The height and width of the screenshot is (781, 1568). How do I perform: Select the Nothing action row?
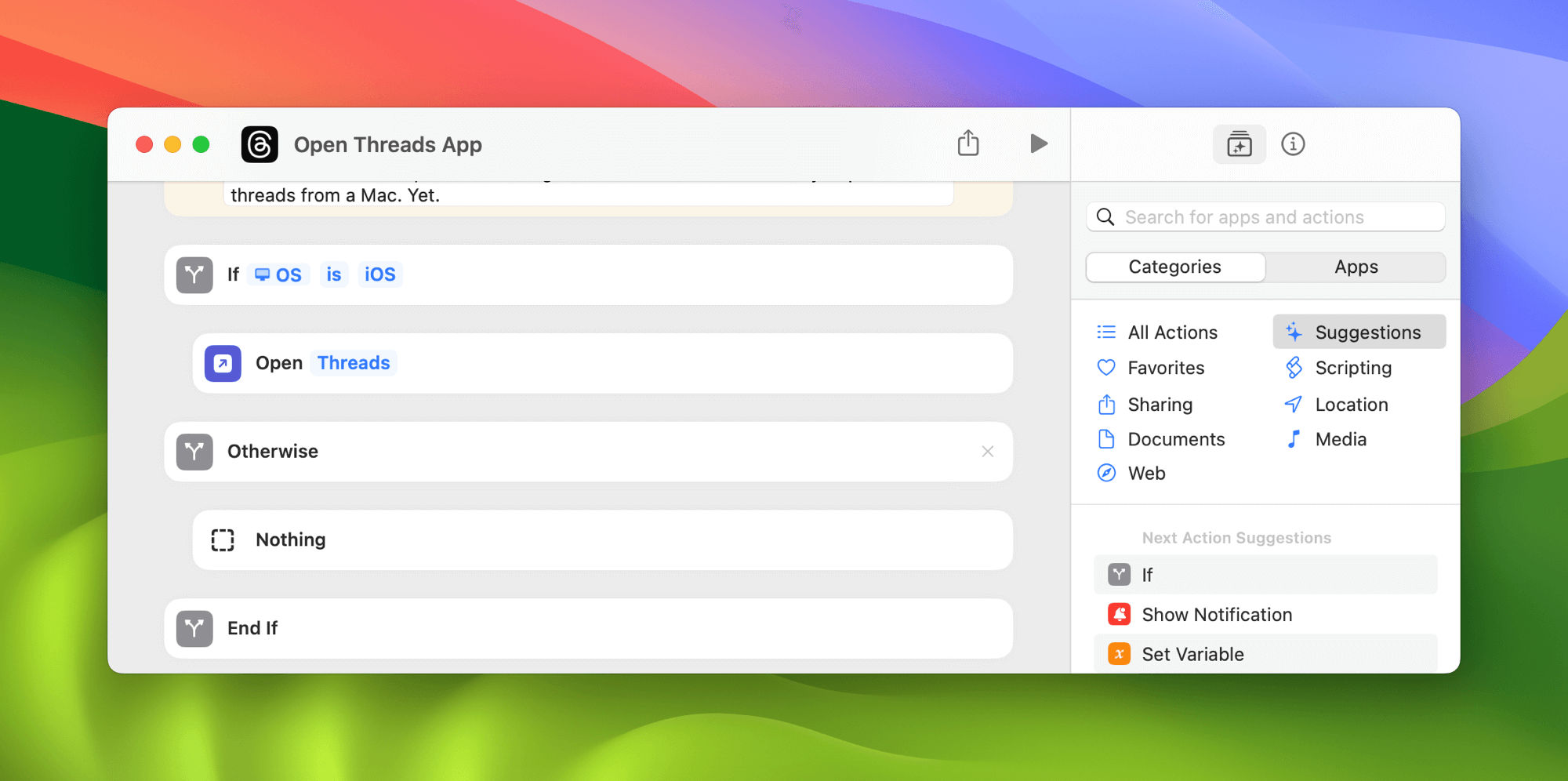coord(602,540)
